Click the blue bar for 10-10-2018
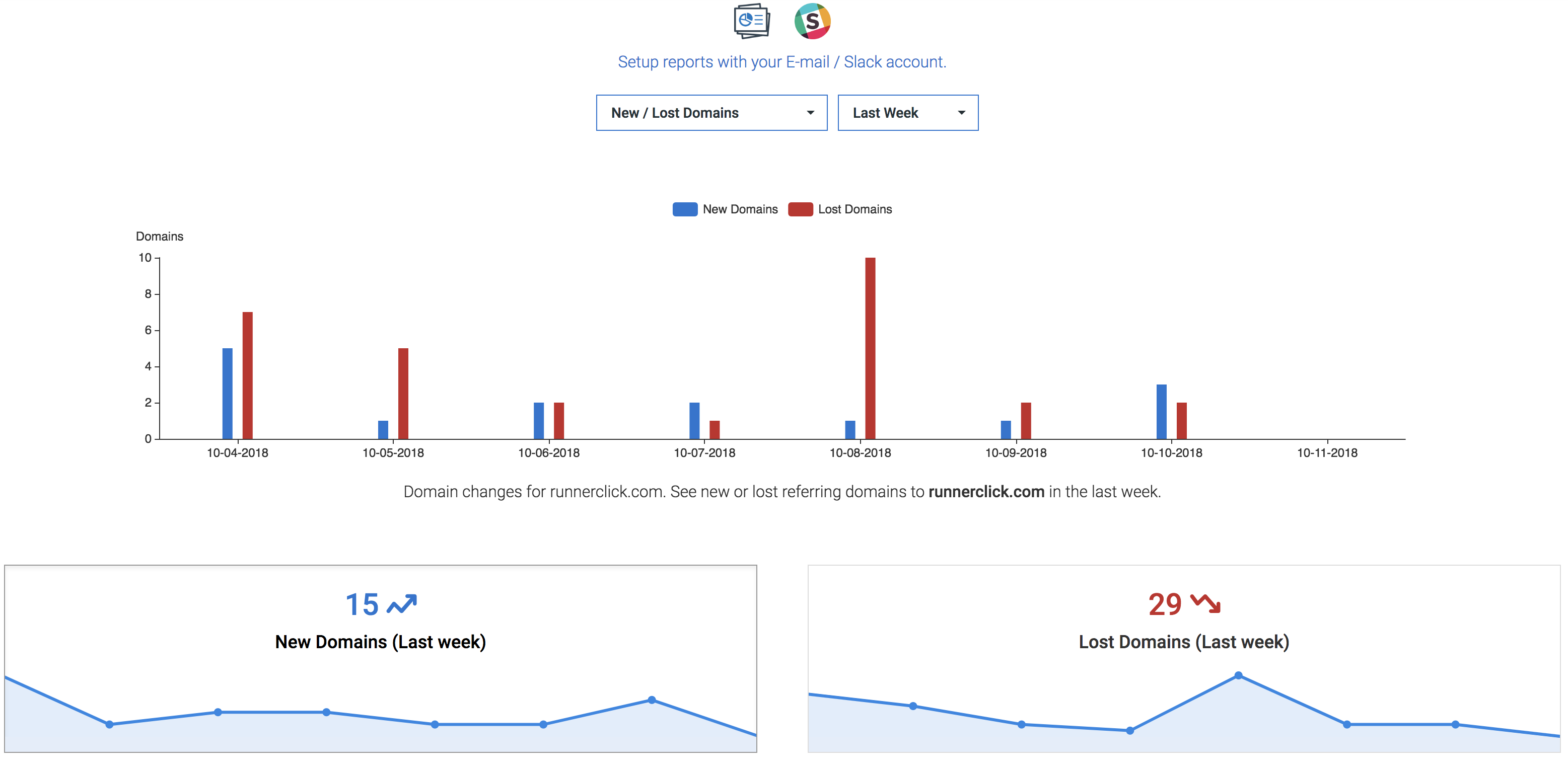Image resolution: width=1568 pixels, height=771 pixels. [1161, 411]
